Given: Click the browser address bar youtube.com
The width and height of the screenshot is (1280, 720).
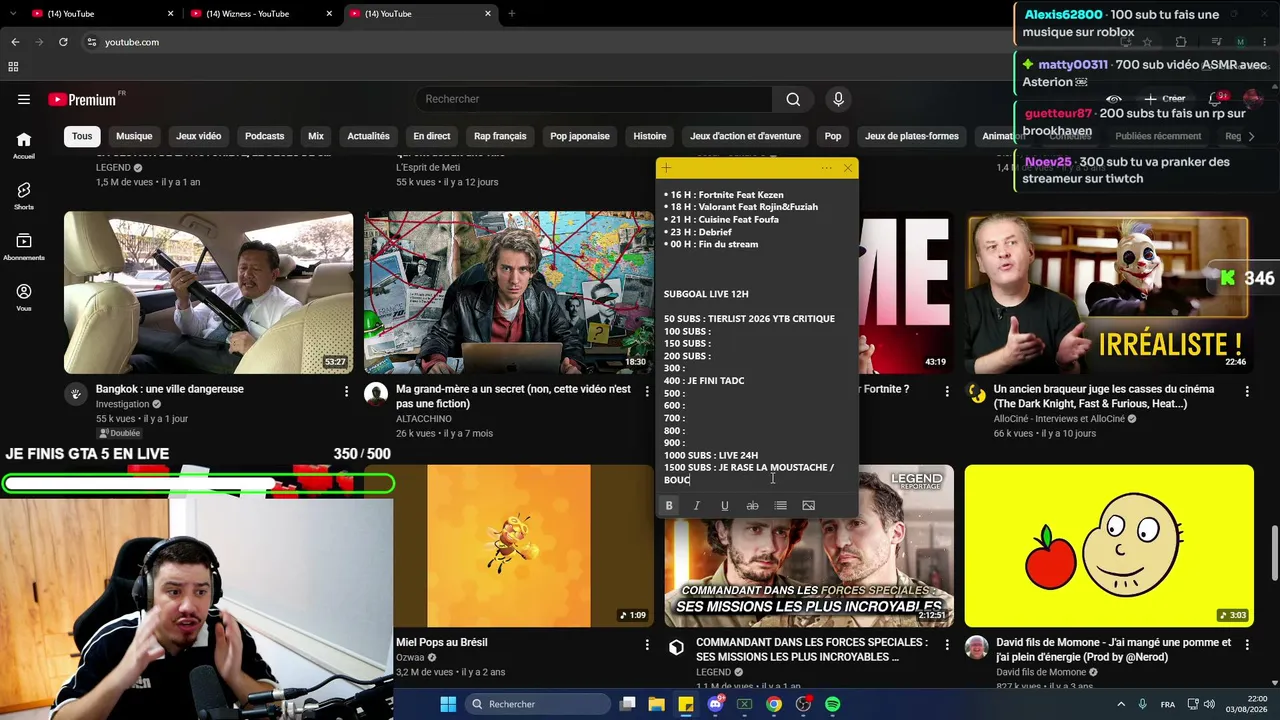Looking at the screenshot, I should pyautogui.click(x=132, y=42).
